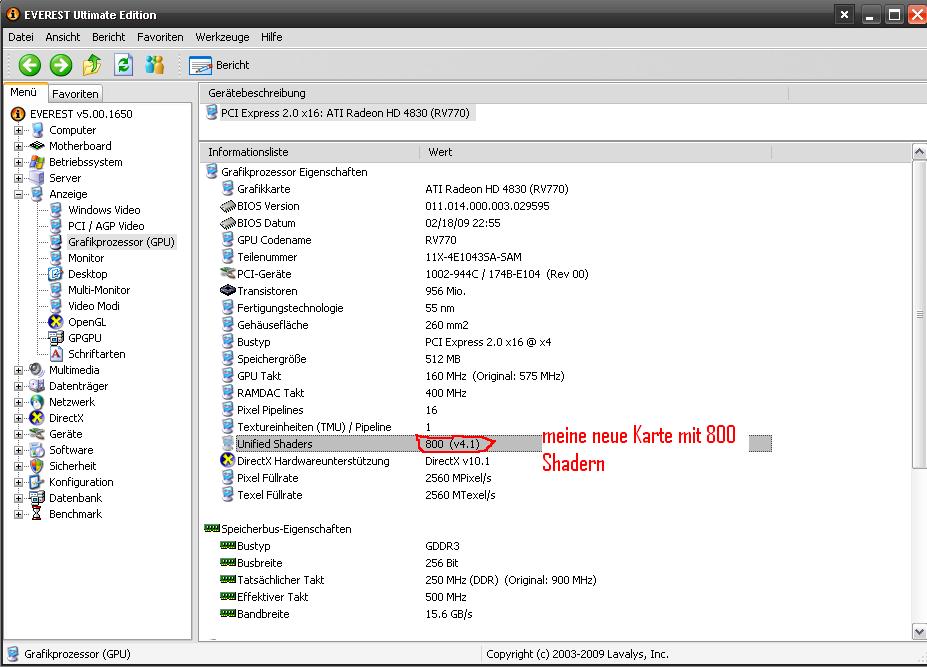Expand the Datenträger tree node

tap(18, 386)
